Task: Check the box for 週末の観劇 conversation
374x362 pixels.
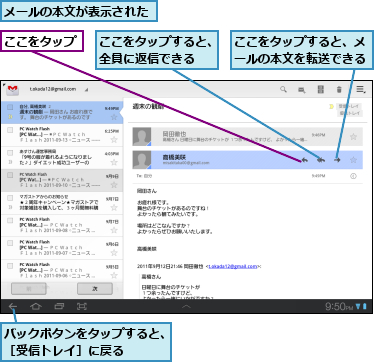Action: pos(10,107)
